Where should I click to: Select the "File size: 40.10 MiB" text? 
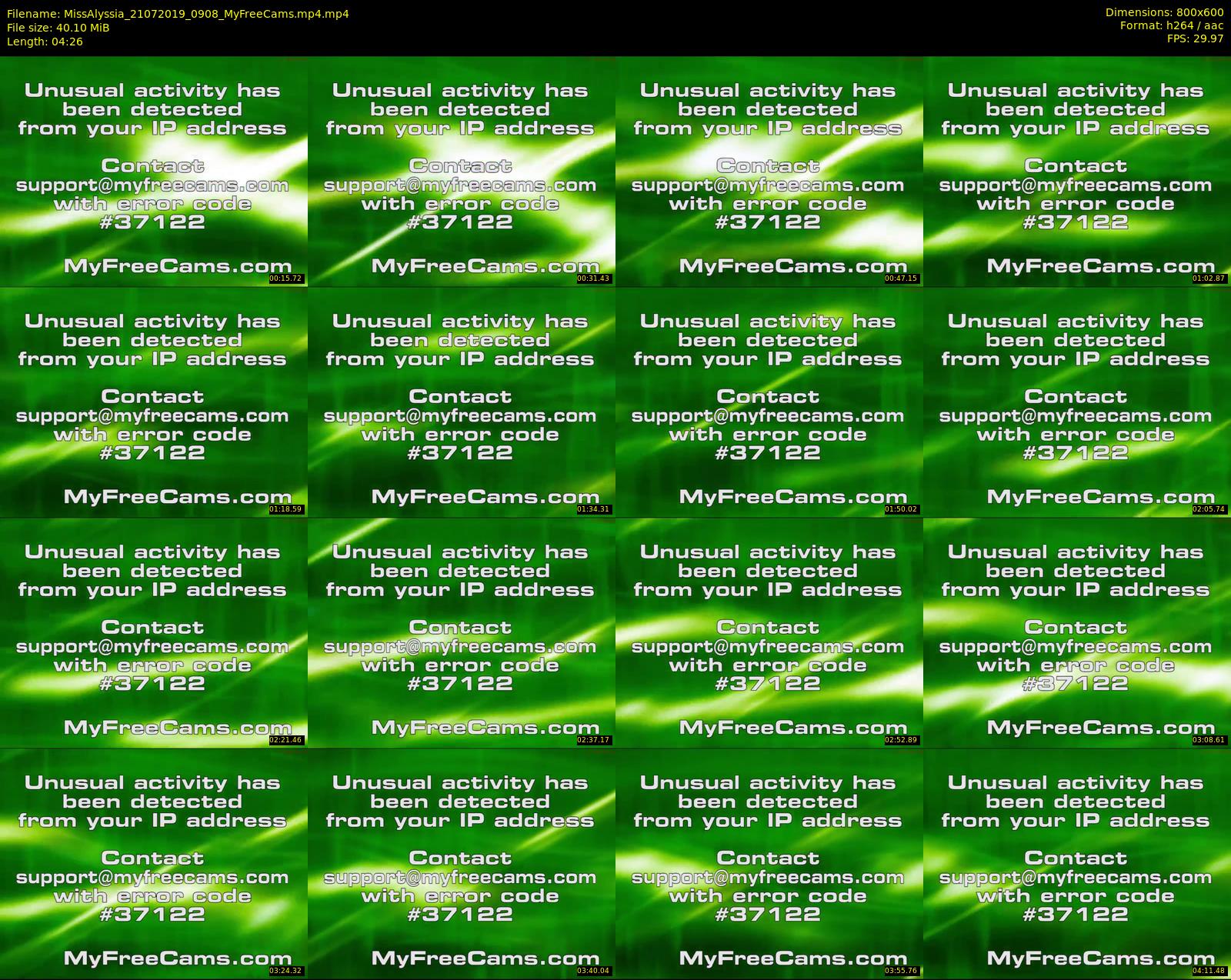[58, 28]
